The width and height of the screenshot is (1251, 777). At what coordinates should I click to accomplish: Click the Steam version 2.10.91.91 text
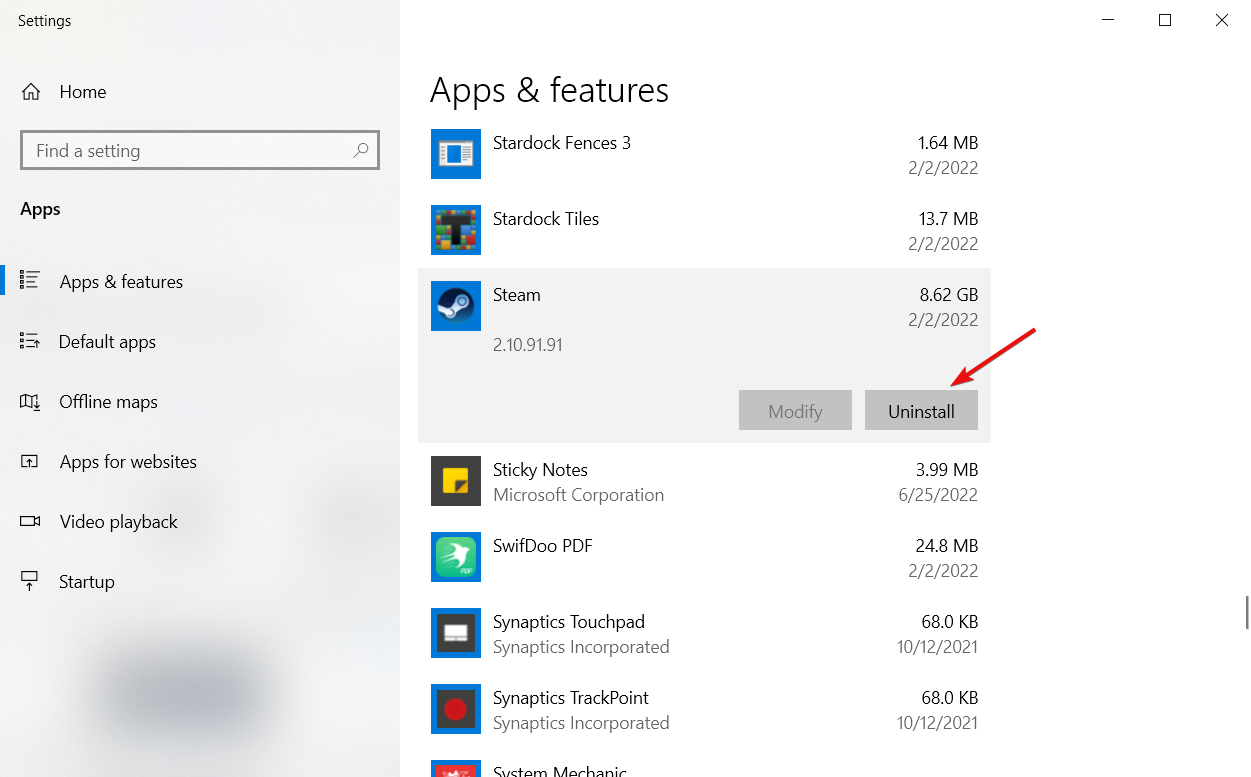tap(528, 345)
